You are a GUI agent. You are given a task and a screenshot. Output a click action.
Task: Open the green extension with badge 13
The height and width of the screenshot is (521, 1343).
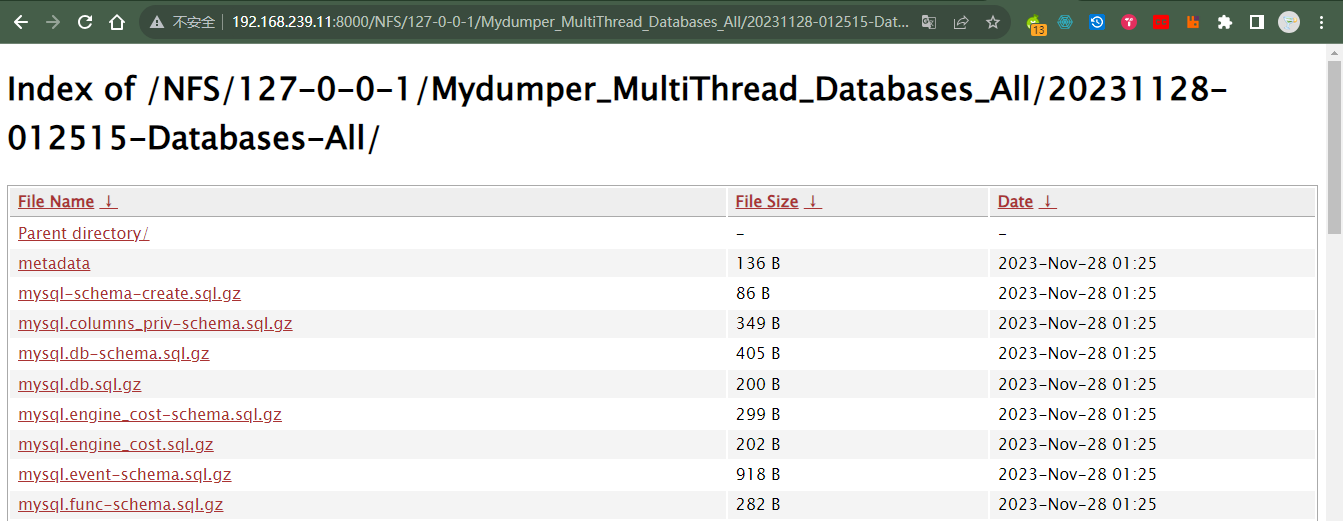[1036, 23]
